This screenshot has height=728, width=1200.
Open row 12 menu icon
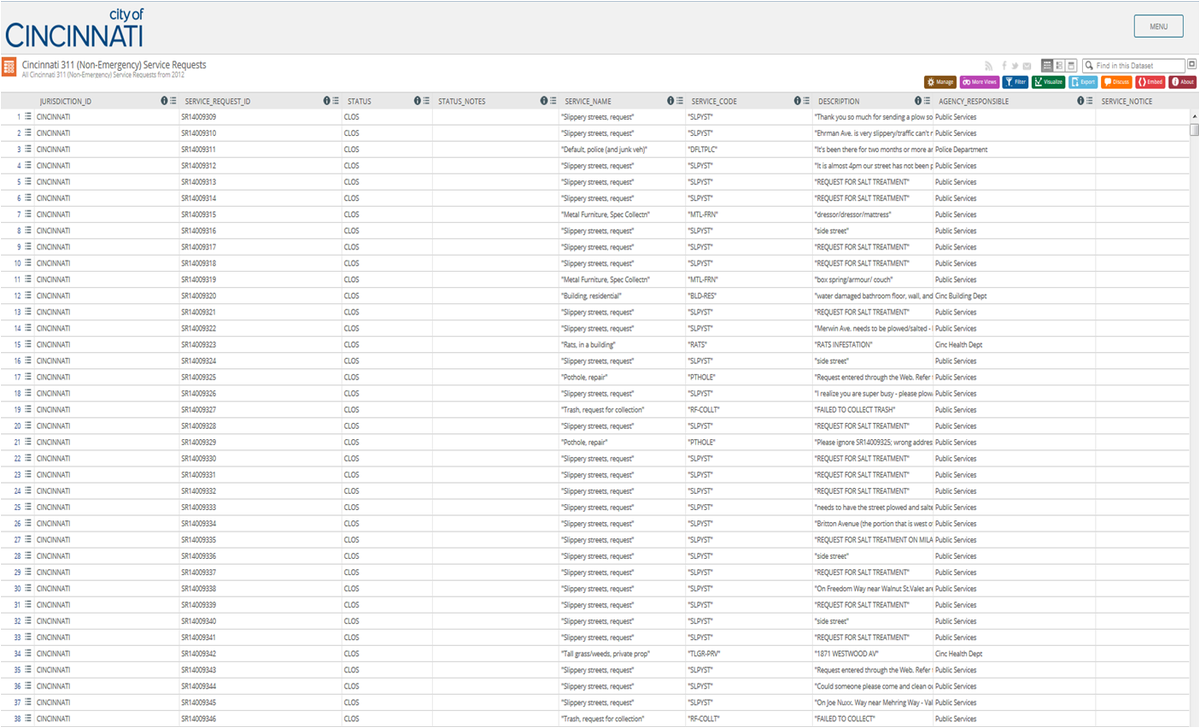(x=28, y=295)
